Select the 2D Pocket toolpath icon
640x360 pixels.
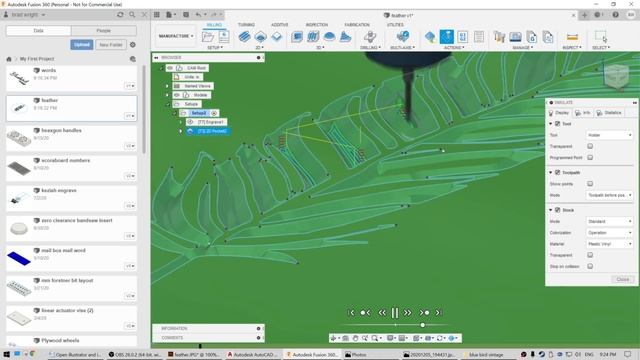[260, 37]
